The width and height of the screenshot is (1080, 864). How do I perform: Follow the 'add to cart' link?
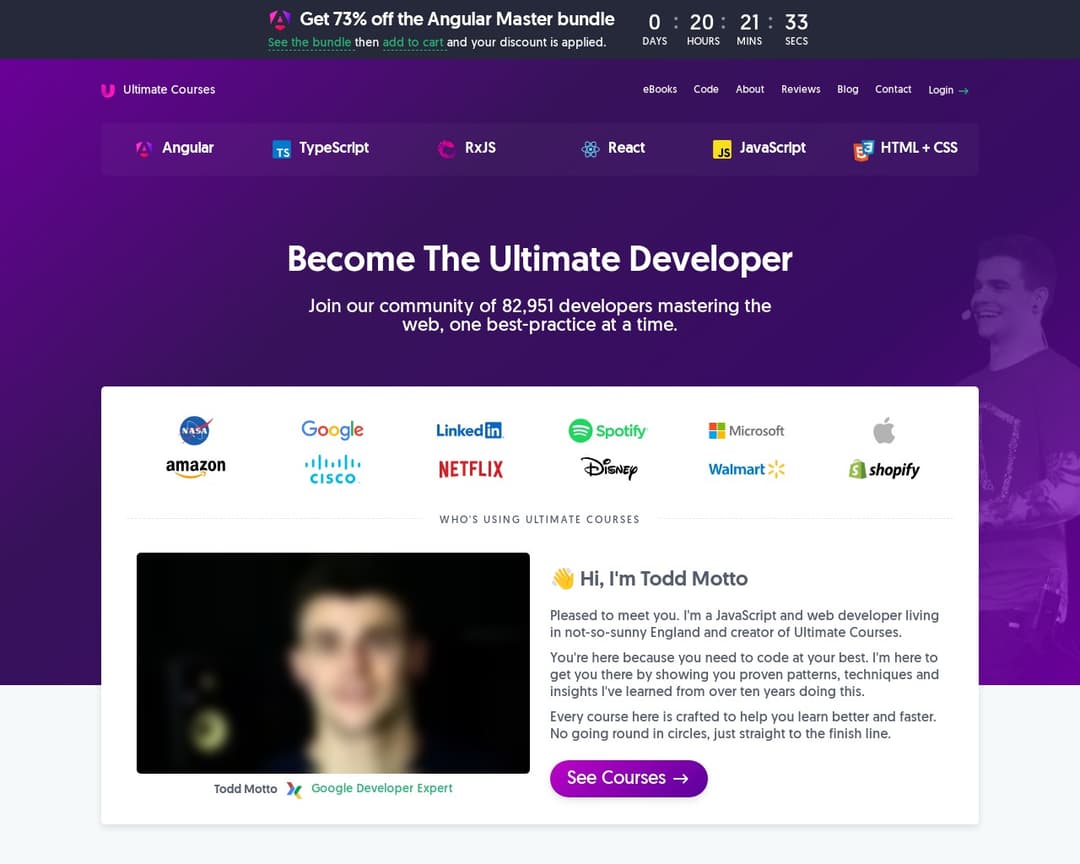pos(413,43)
